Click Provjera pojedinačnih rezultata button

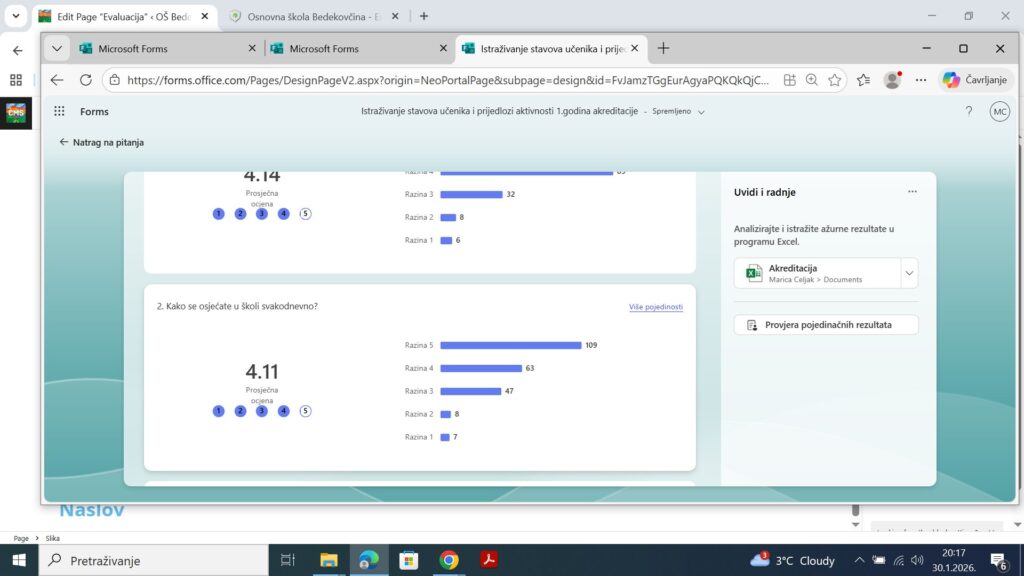pos(826,325)
